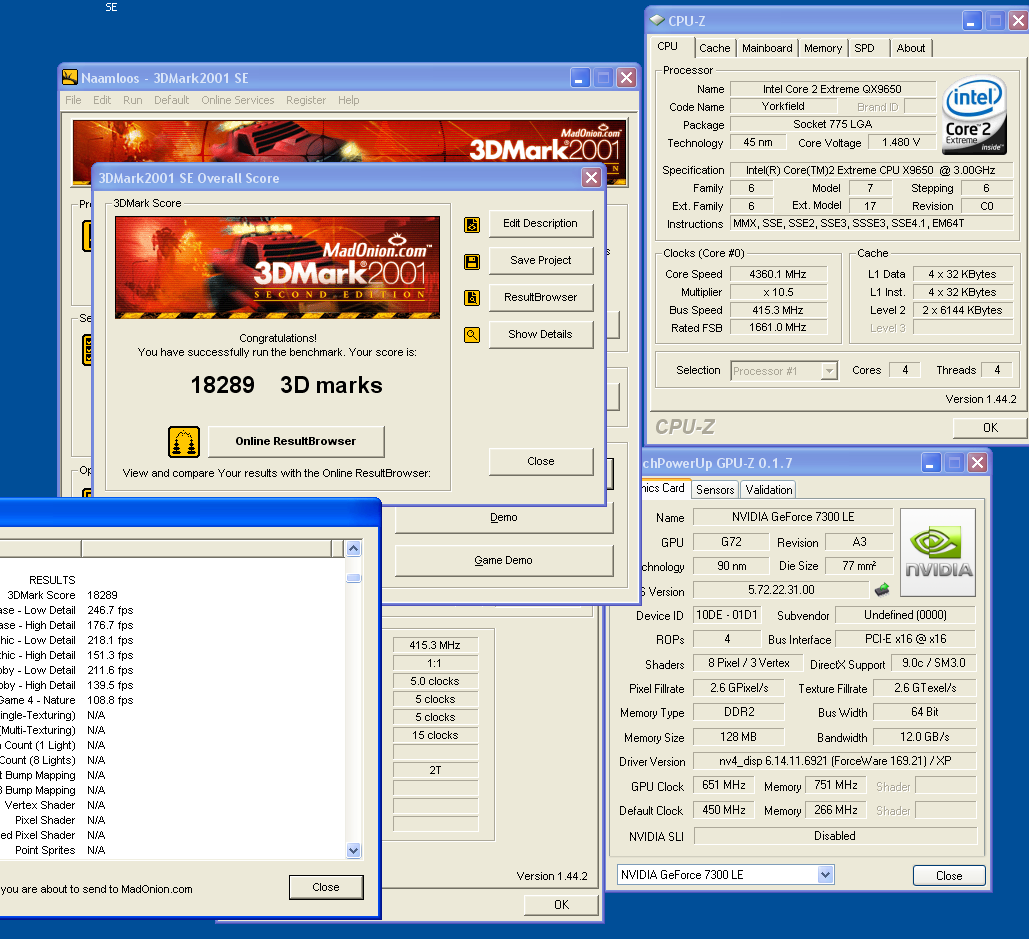The height and width of the screenshot is (939, 1029).
Task: Click the Game Demo button
Action: point(503,560)
